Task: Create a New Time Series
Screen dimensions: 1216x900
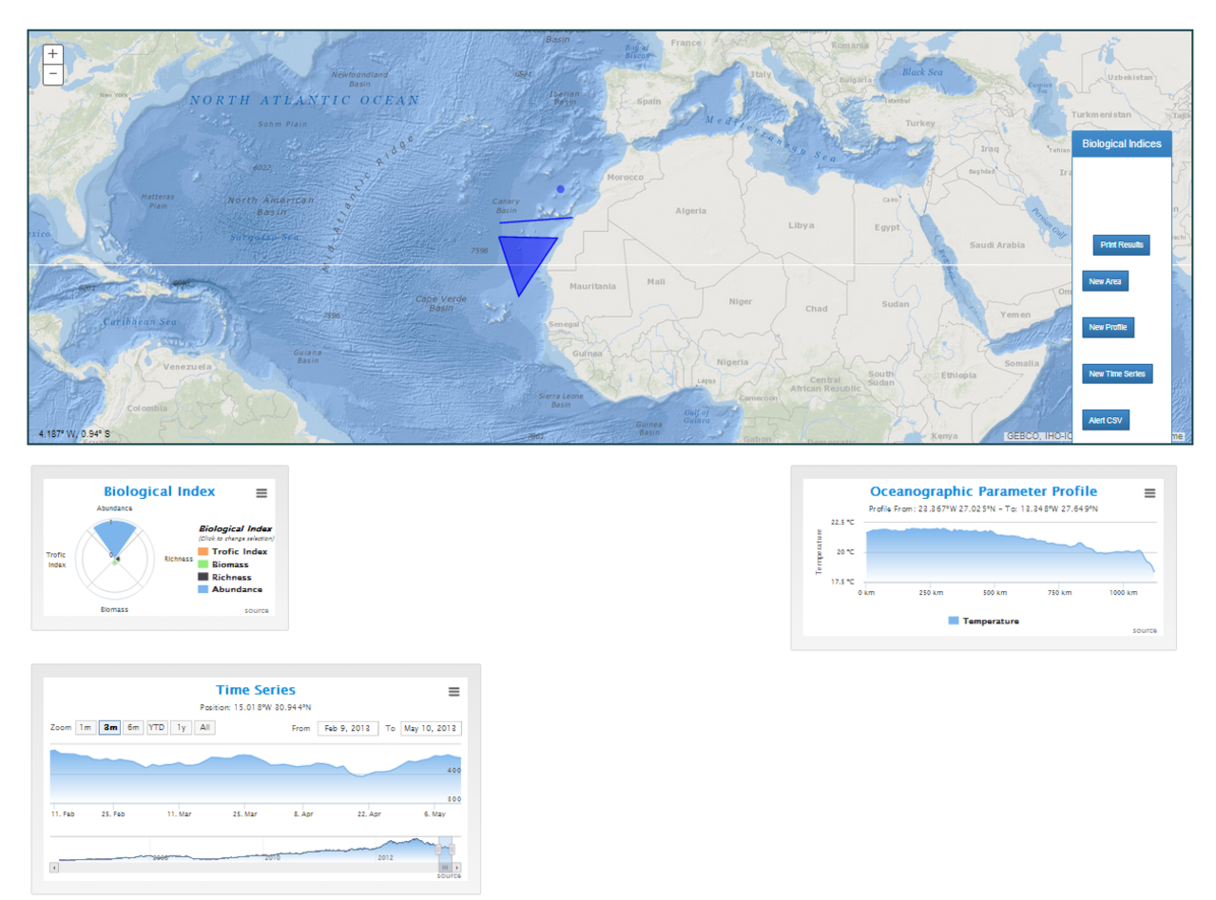Action: (x=1117, y=374)
